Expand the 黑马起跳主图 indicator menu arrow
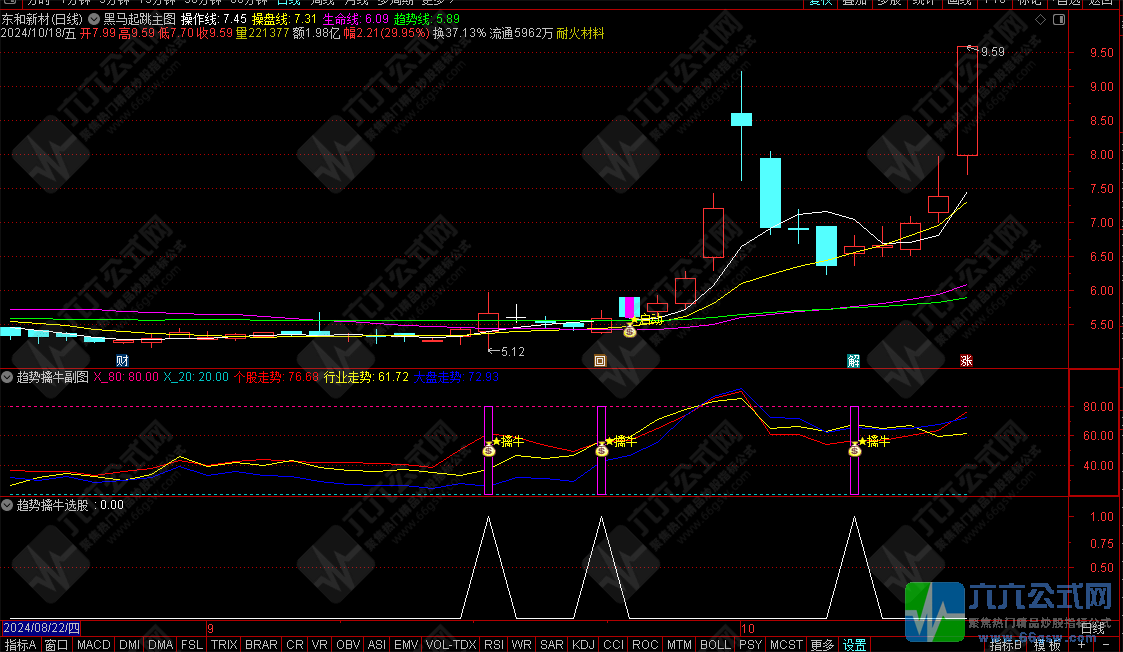 click(95, 19)
